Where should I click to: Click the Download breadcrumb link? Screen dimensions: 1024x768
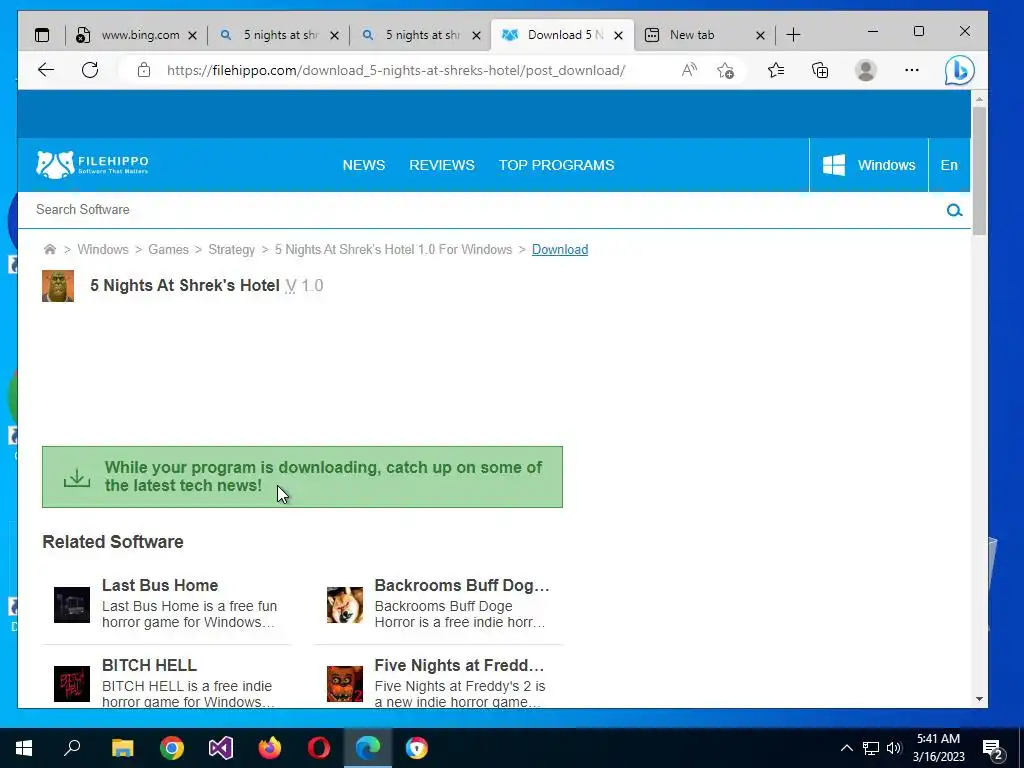tap(560, 249)
